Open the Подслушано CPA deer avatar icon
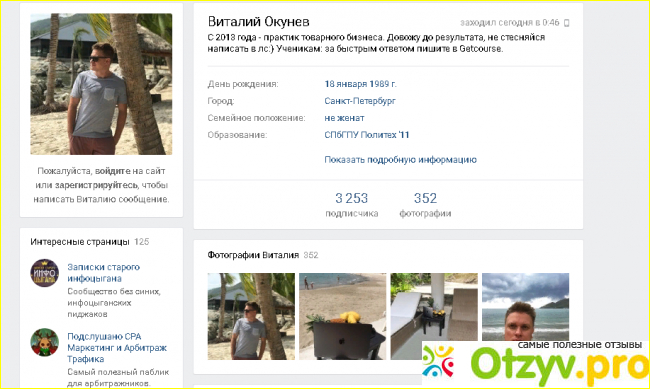The image size is (650, 389). [x=45, y=342]
